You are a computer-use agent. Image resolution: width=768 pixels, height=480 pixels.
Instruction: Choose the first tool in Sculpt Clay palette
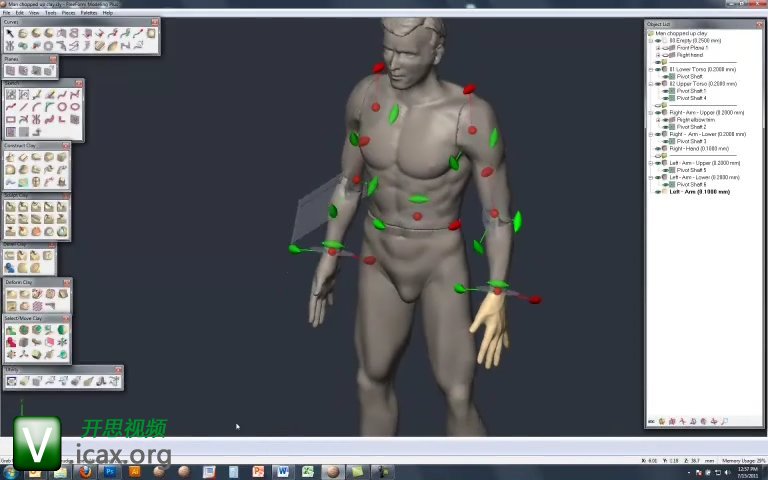pyautogui.click(x=10, y=207)
